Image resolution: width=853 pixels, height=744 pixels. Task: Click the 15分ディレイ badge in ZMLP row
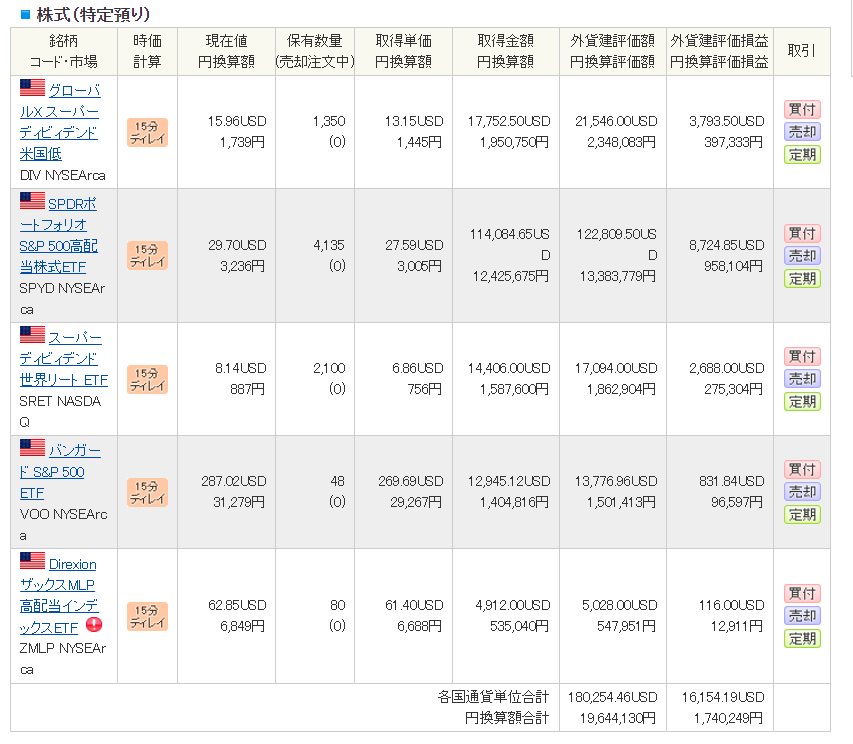click(x=147, y=616)
